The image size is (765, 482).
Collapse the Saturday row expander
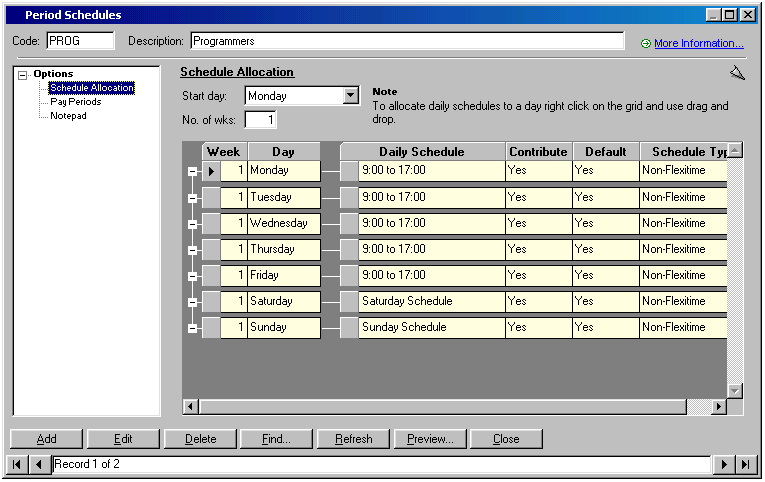click(192, 302)
